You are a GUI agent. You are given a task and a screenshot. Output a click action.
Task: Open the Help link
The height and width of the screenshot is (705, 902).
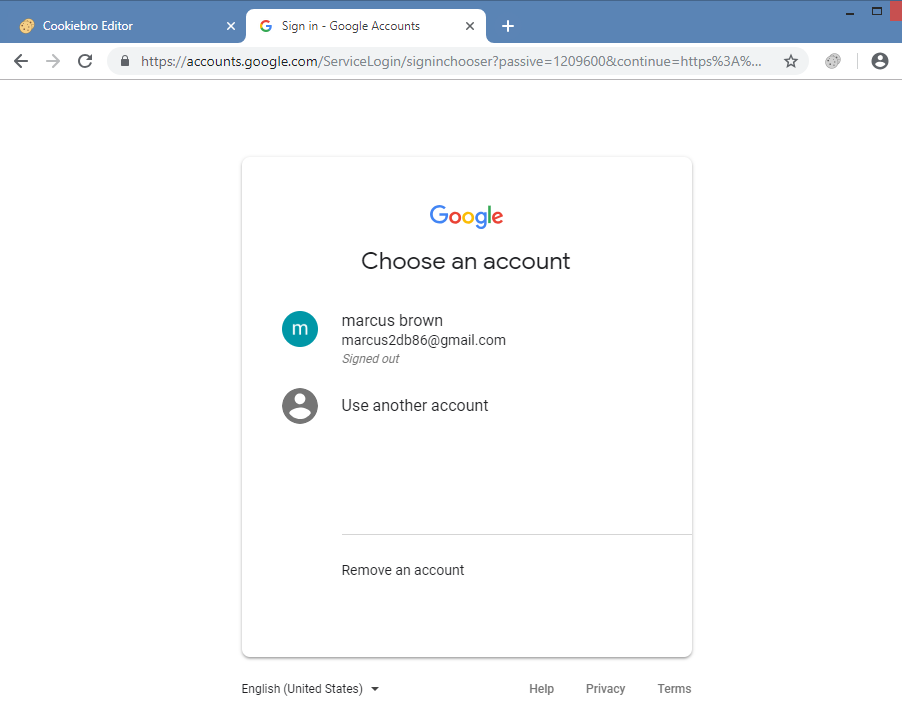541,688
